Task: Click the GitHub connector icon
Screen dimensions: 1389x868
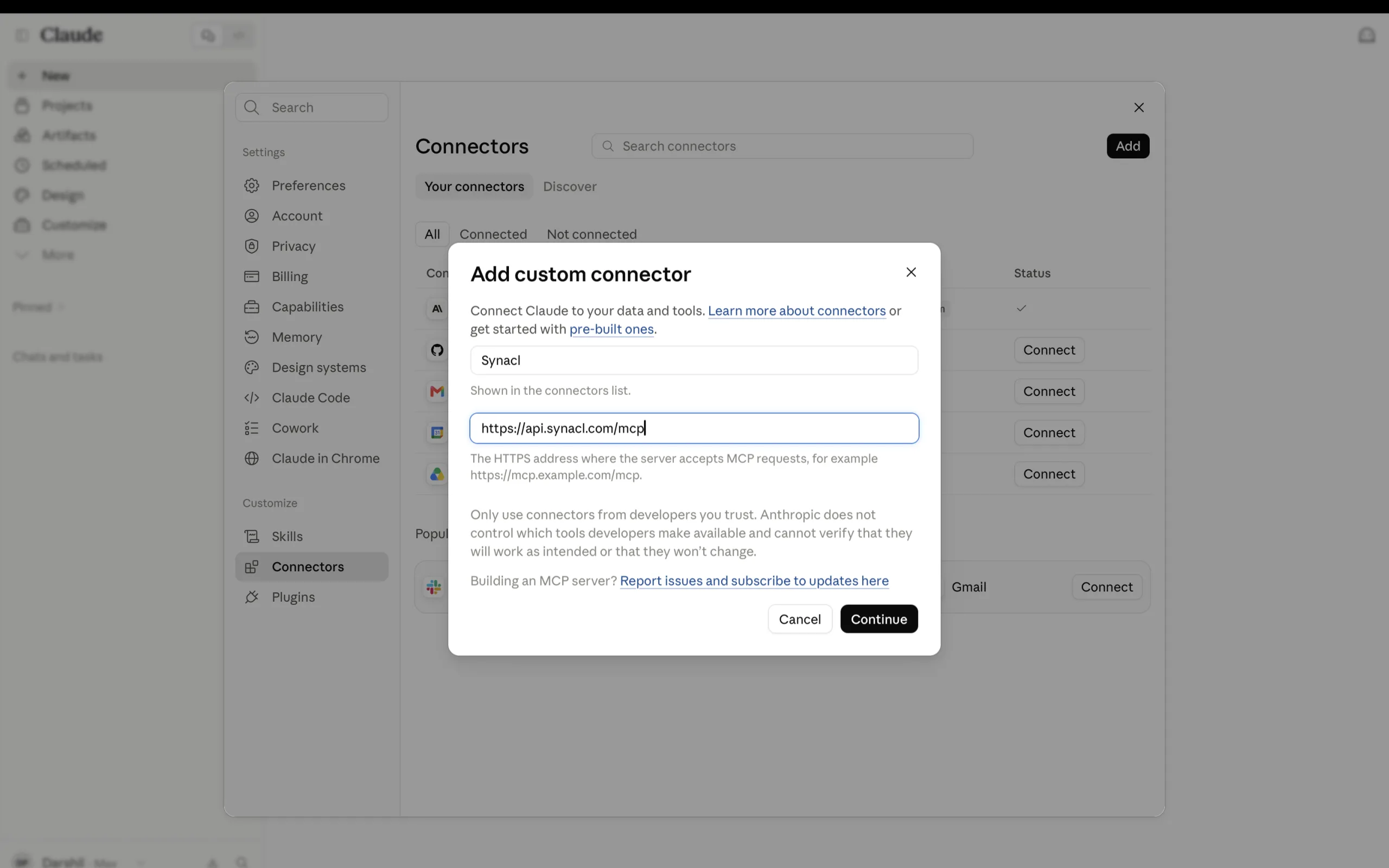Action: (437, 350)
